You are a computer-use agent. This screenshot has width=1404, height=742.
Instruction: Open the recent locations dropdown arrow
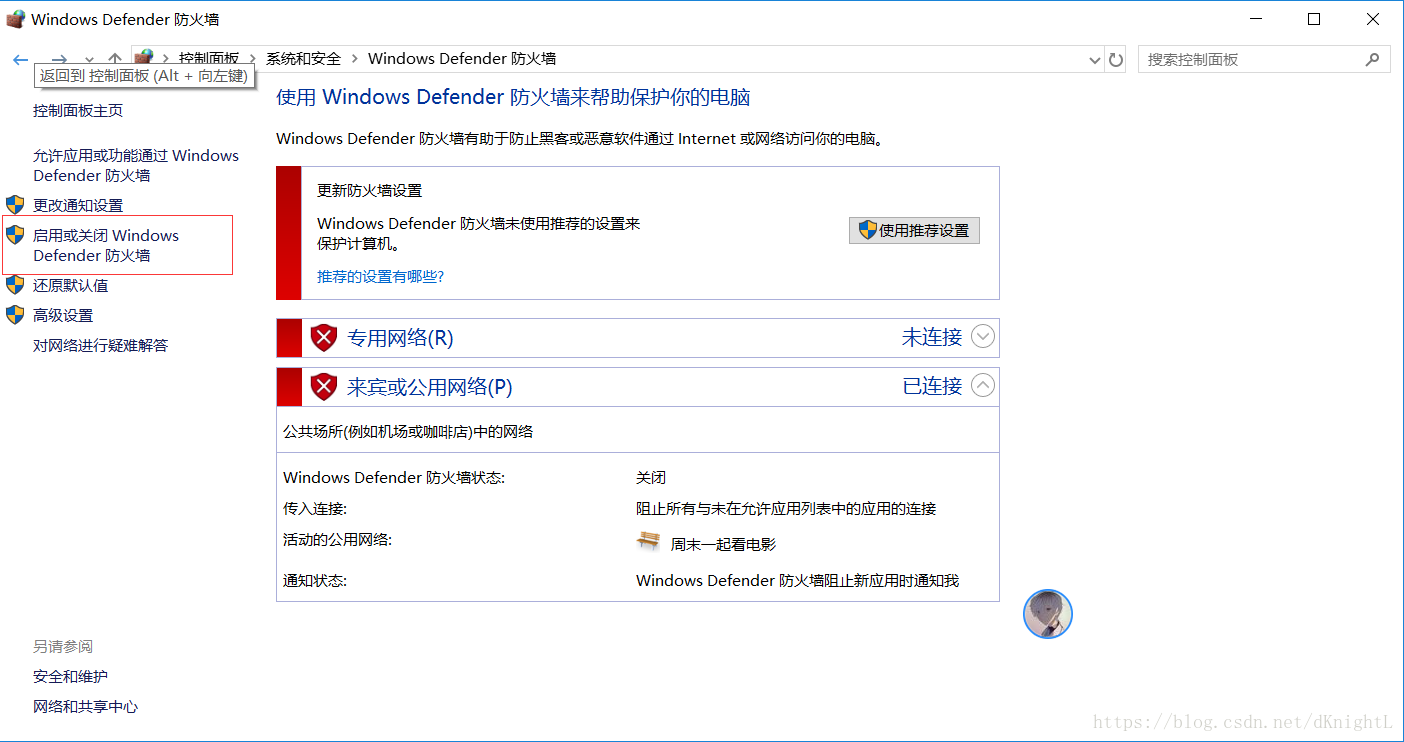click(90, 61)
